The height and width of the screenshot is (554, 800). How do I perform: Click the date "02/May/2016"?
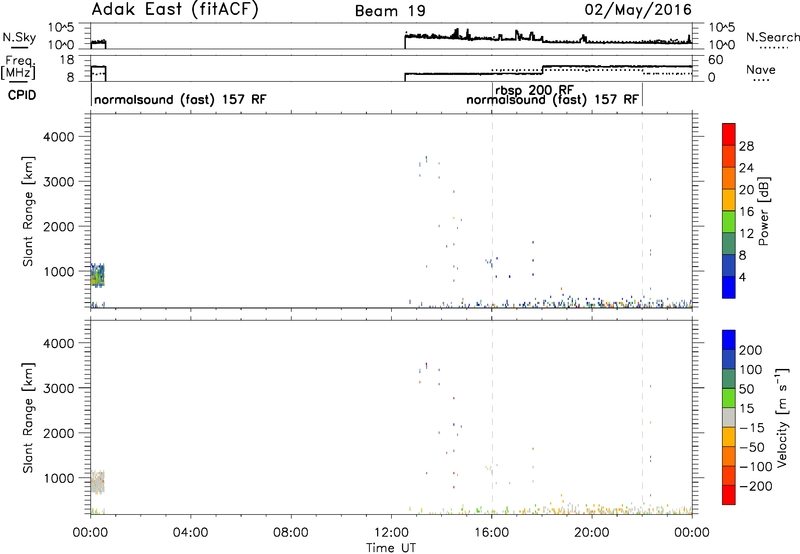[x=638, y=10]
